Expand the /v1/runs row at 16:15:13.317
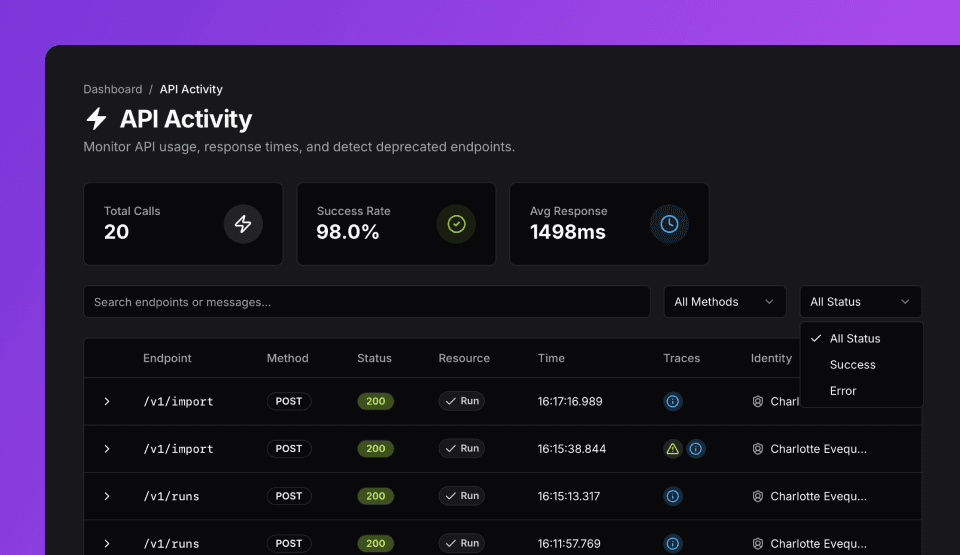 click(107, 496)
